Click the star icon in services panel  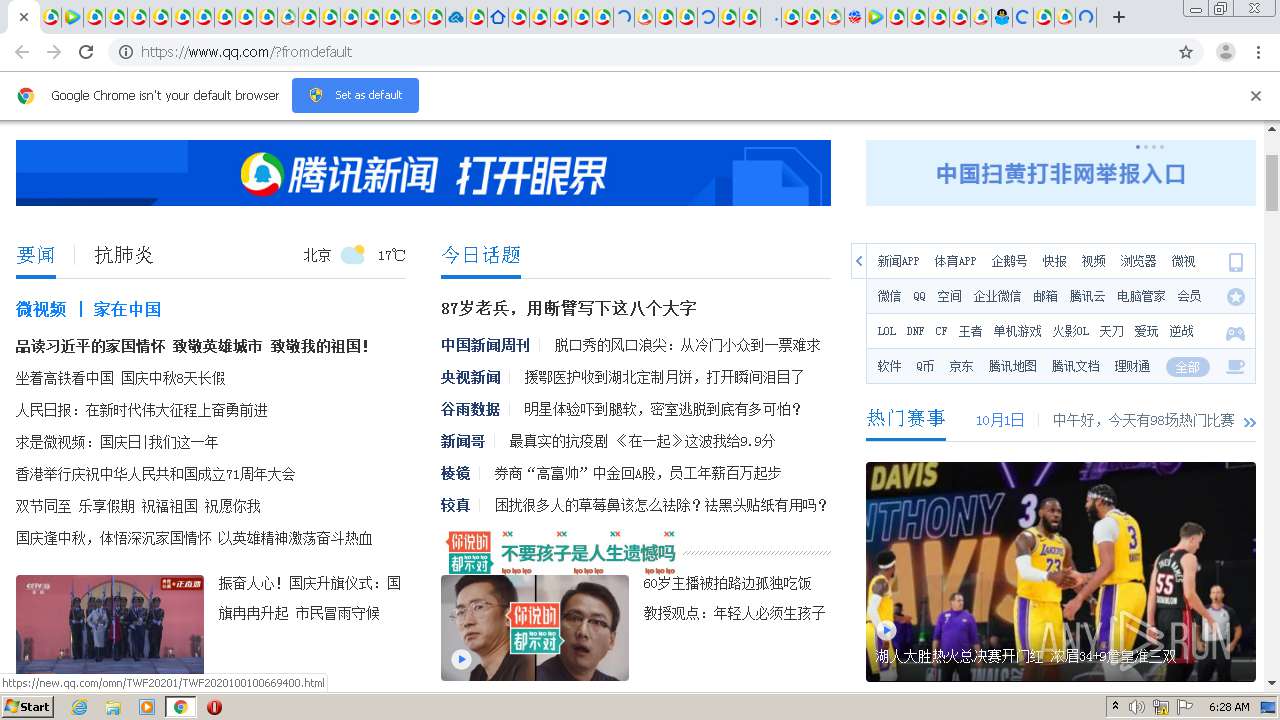(x=1236, y=297)
